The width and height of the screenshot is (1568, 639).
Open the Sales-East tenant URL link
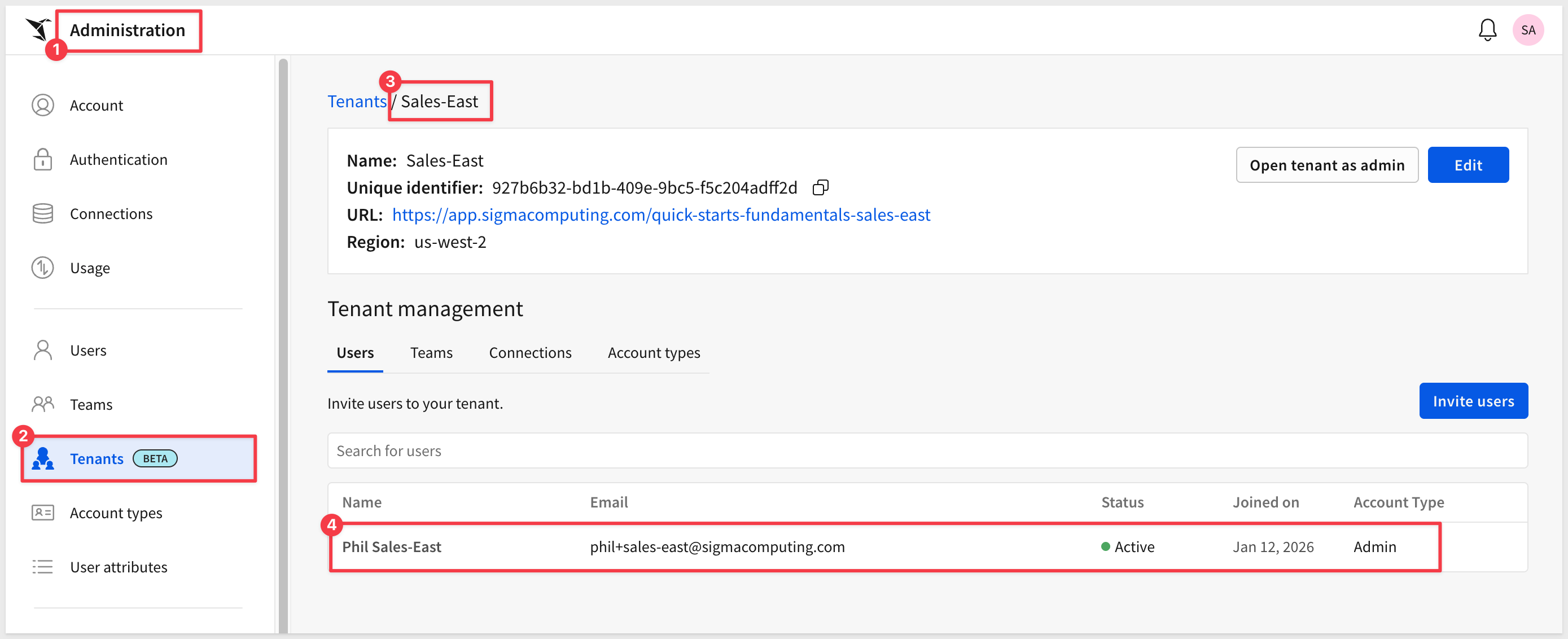[x=660, y=215]
